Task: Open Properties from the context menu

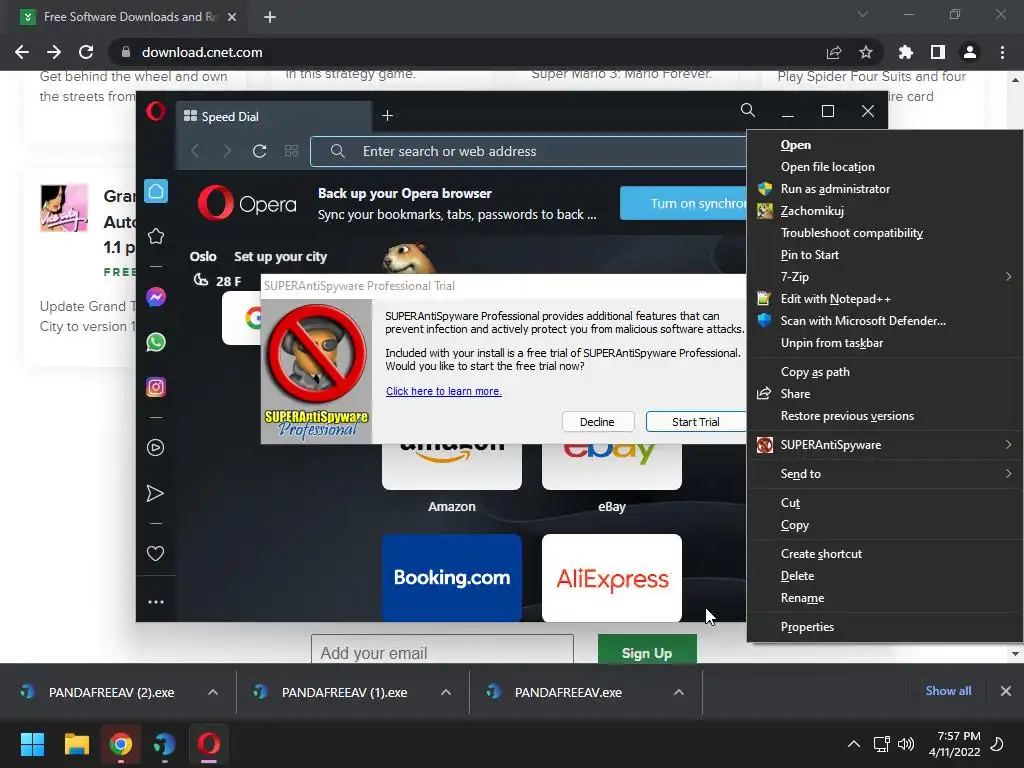Action: click(x=885, y=627)
